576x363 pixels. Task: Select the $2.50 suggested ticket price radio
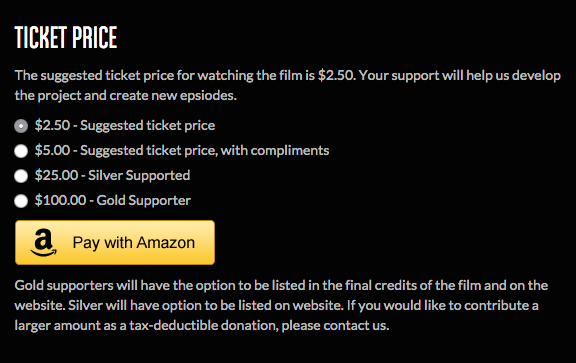pyautogui.click(x=21, y=126)
